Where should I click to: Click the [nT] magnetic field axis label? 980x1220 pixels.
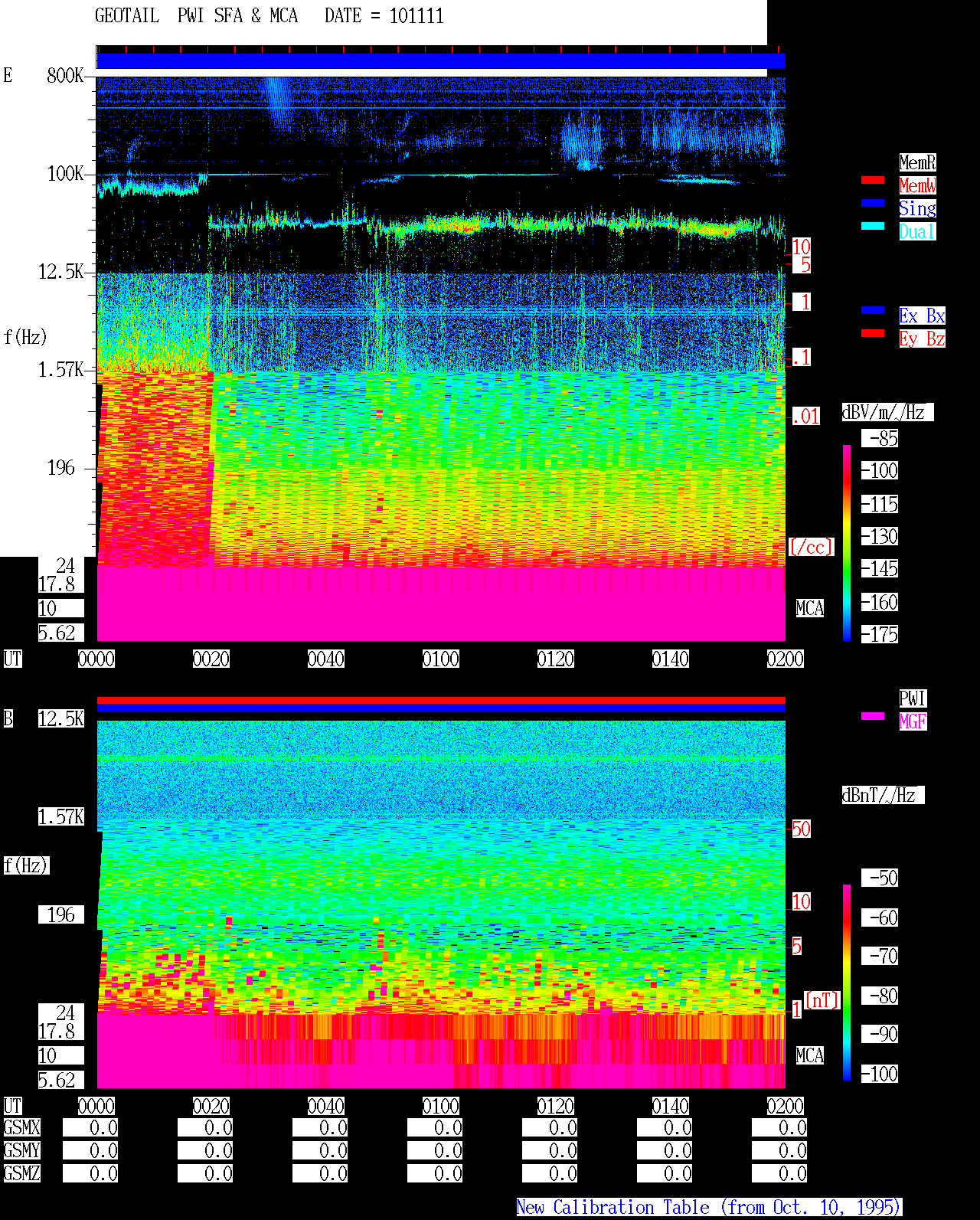[822, 1000]
